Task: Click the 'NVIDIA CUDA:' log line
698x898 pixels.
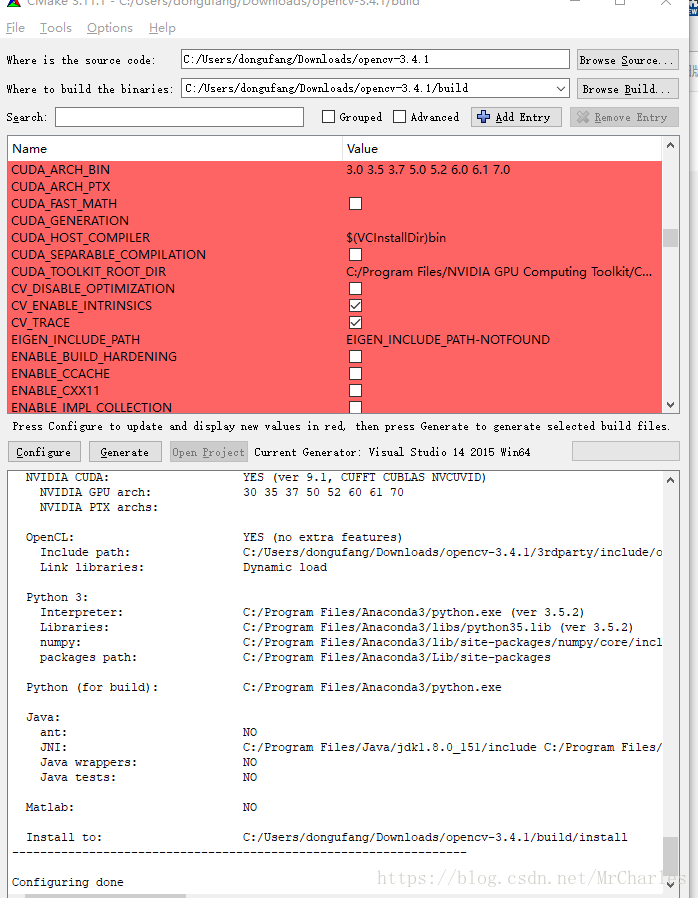Action: pos(255,477)
